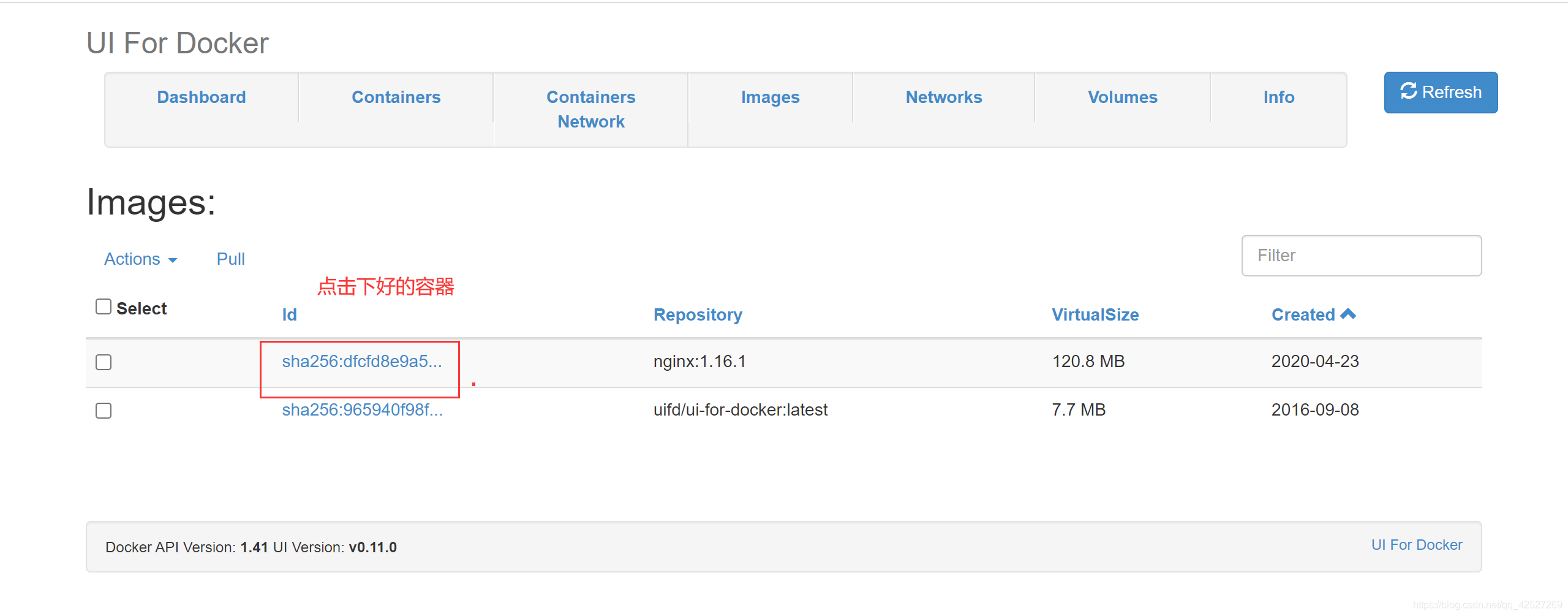1568x616 pixels.
Task: Click the Images: heading
Action: pyautogui.click(x=151, y=202)
